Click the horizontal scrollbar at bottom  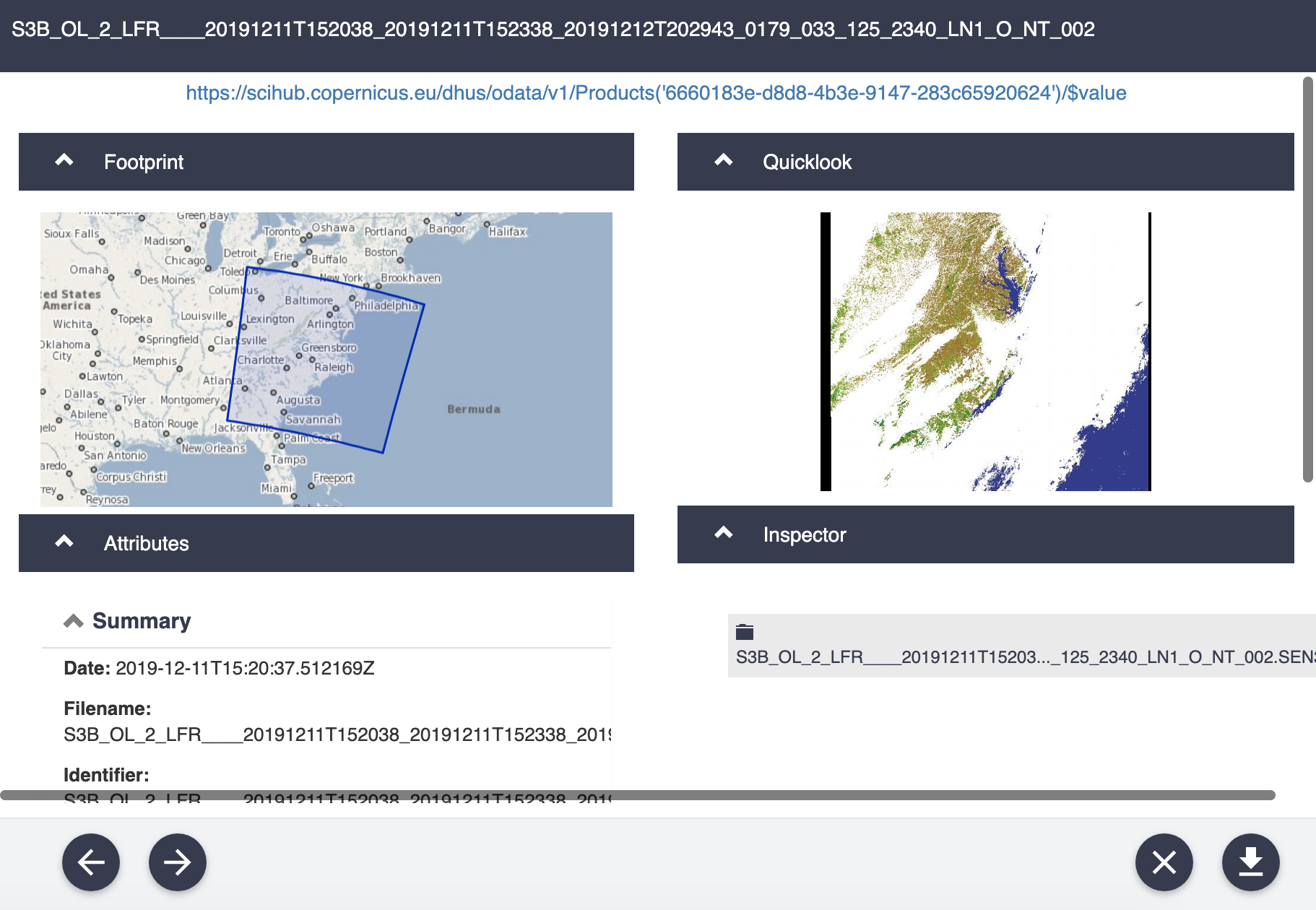coord(637,795)
